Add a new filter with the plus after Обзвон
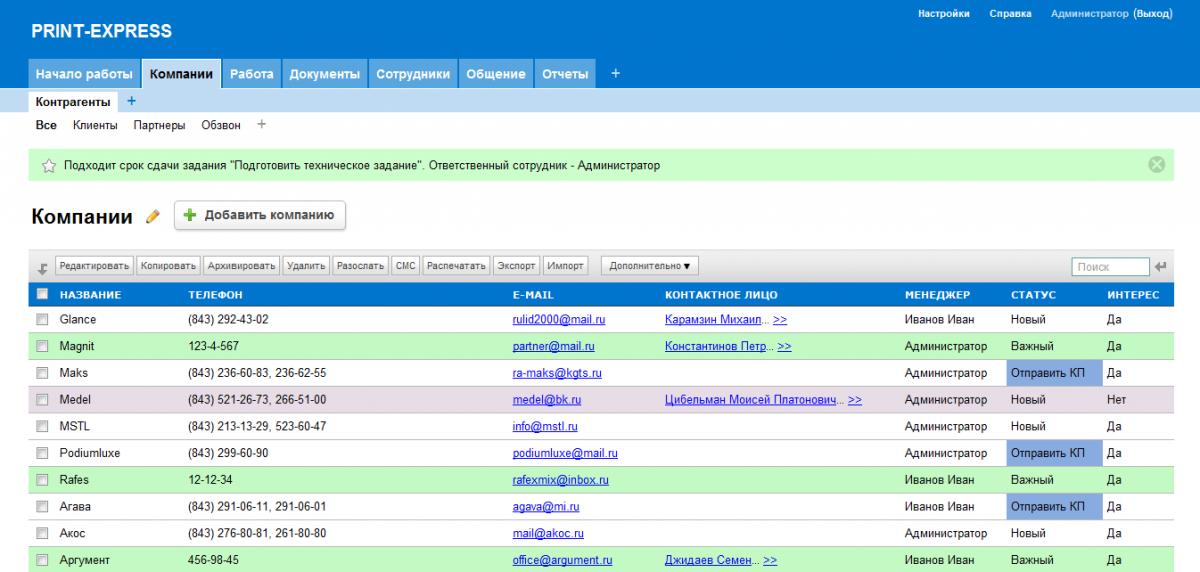1200x572 pixels. pyautogui.click(x=262, y=125)
